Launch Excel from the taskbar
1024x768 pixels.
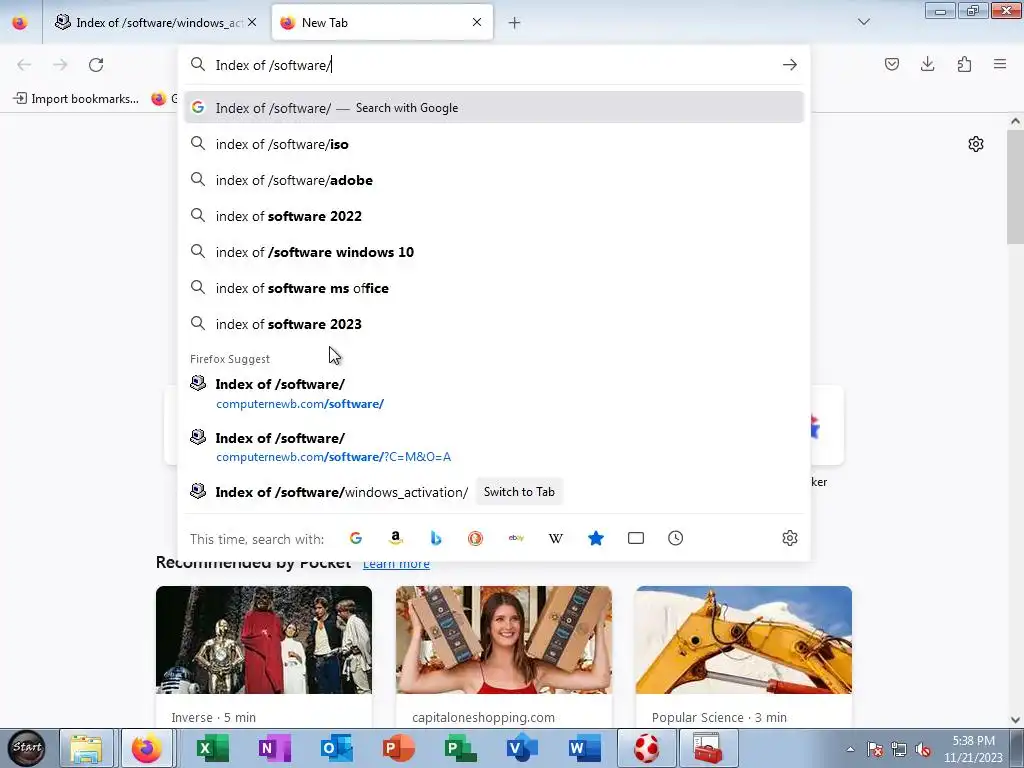[x=212, y=748]
